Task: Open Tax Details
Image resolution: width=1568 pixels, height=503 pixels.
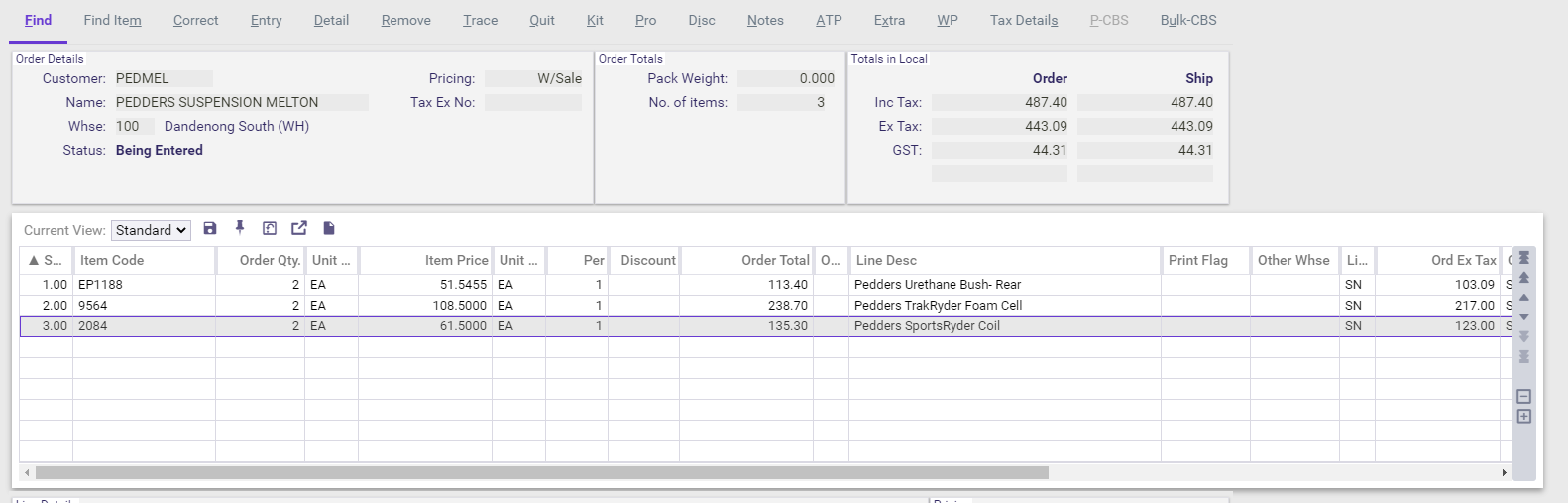Action: coord(1024,20)
